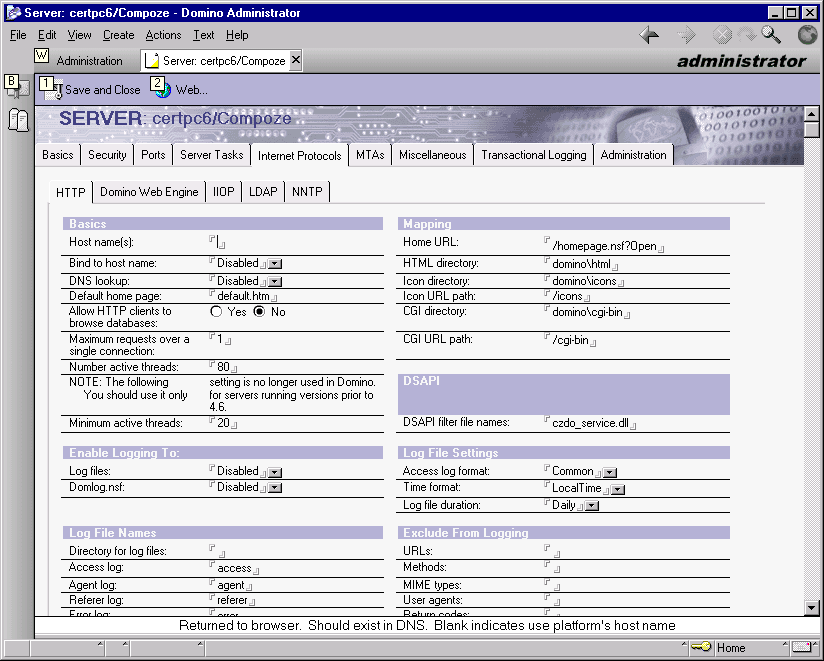
Task: Switch to the Ports tab
Action: (153, 155)
